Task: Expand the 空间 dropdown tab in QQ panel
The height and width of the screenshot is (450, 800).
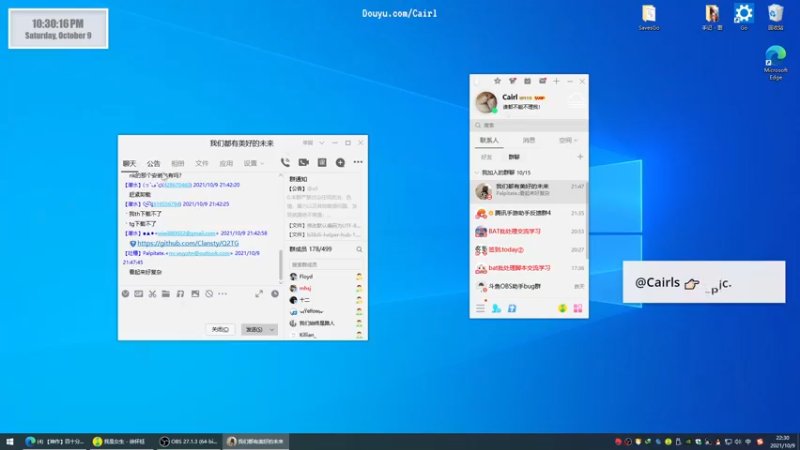Action: point(568,140)
